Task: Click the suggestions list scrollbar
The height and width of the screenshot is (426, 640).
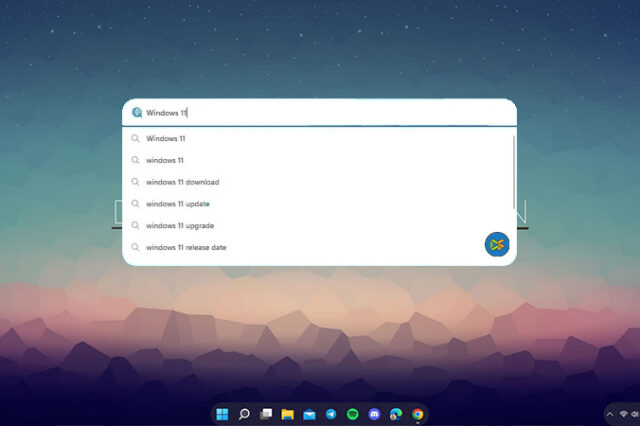Action: click(x=513, y=173)
